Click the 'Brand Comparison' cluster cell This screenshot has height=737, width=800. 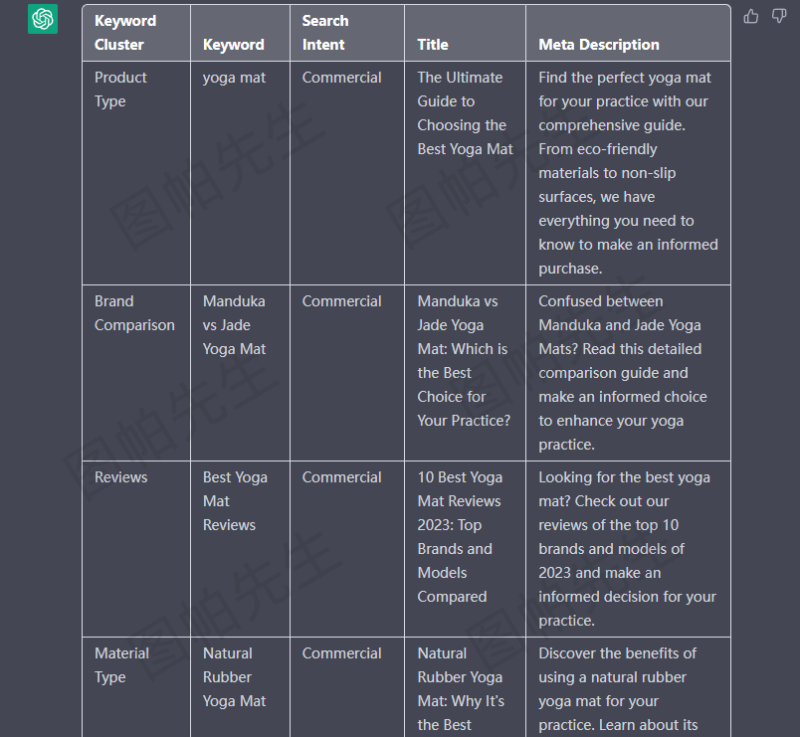[134, 313]
